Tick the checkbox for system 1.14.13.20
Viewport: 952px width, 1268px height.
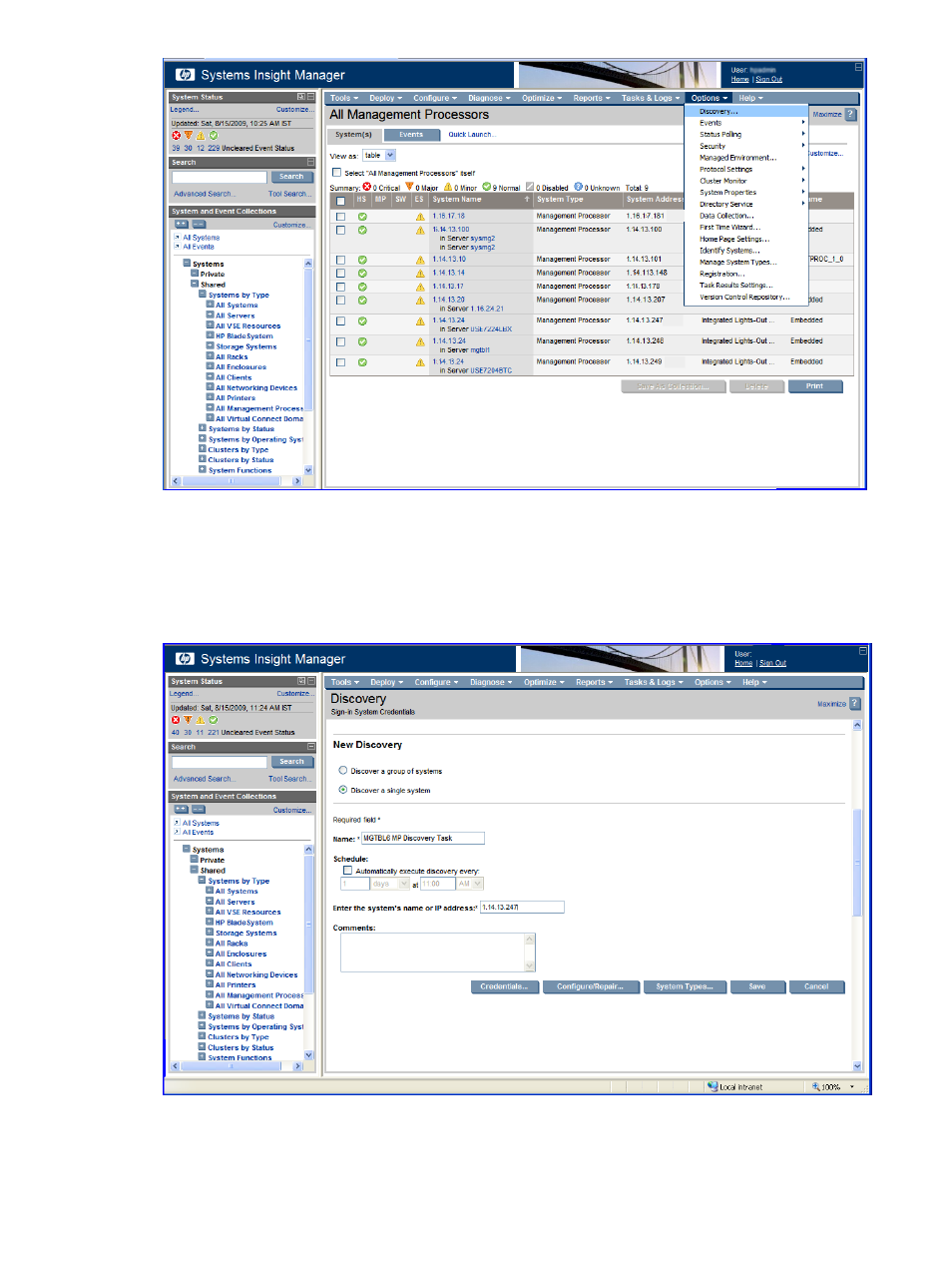(341, 301)
